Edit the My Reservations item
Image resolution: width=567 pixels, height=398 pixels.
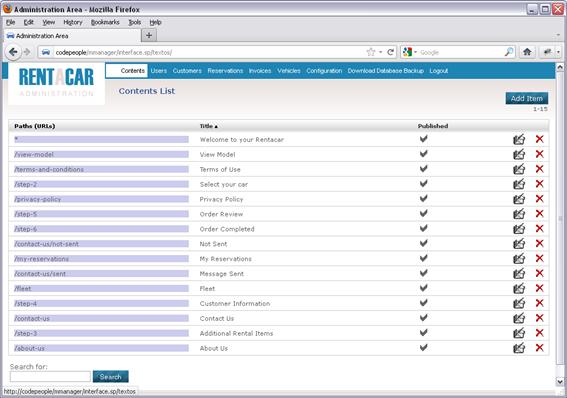pyautogui.click(x=519, y=258)
